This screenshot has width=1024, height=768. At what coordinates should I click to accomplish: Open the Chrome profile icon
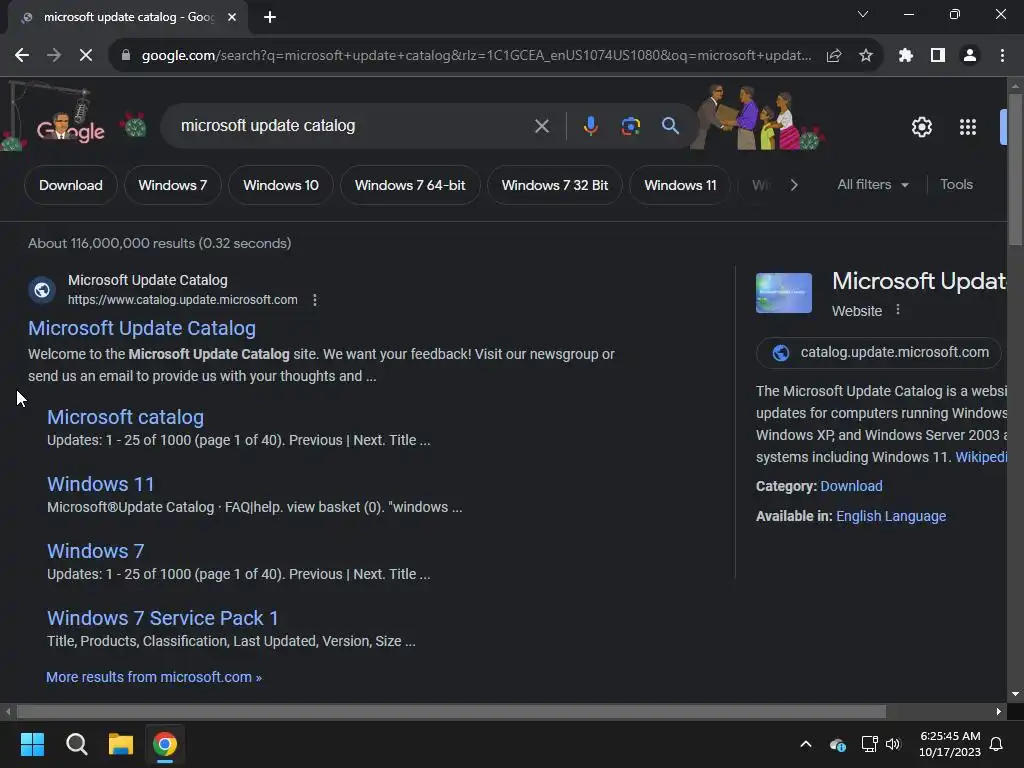(x=970, y=56)
